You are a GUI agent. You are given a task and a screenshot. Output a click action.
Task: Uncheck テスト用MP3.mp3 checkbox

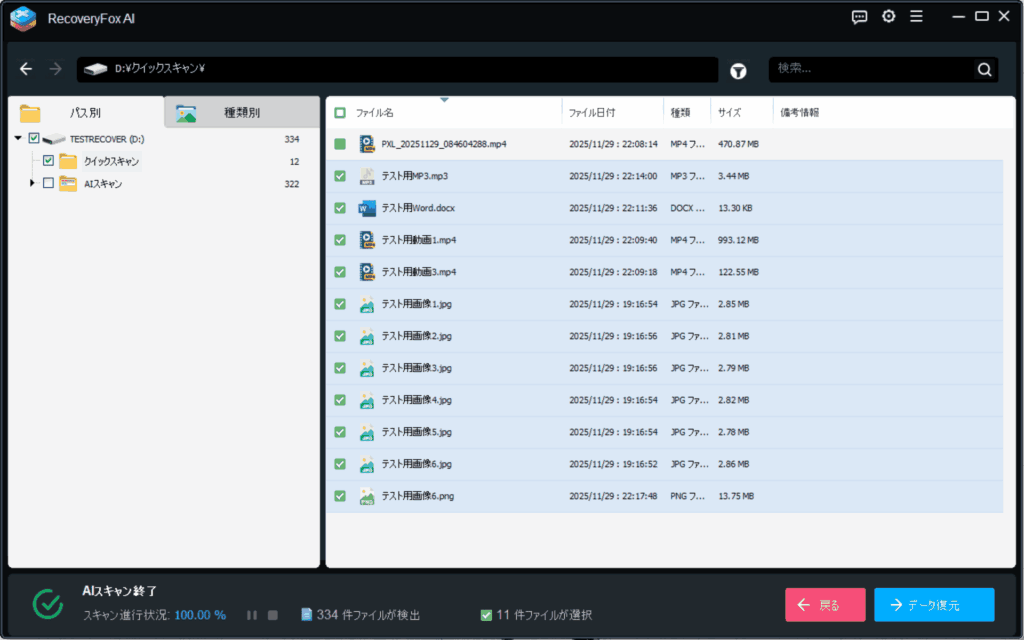340,176
